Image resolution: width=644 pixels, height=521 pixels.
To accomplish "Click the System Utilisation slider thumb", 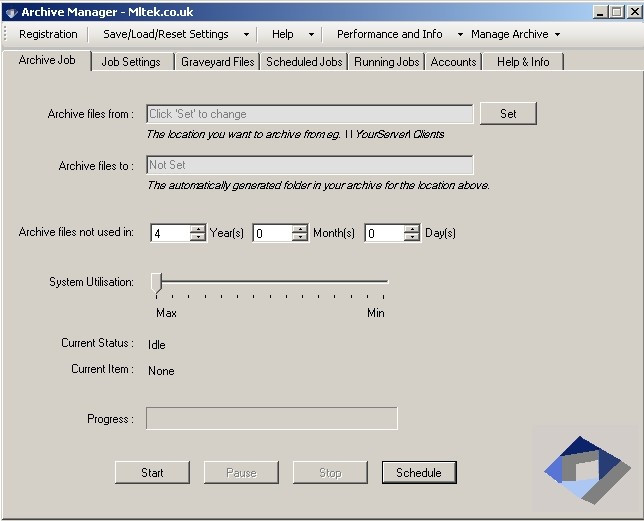I will [x=156, y=282].
